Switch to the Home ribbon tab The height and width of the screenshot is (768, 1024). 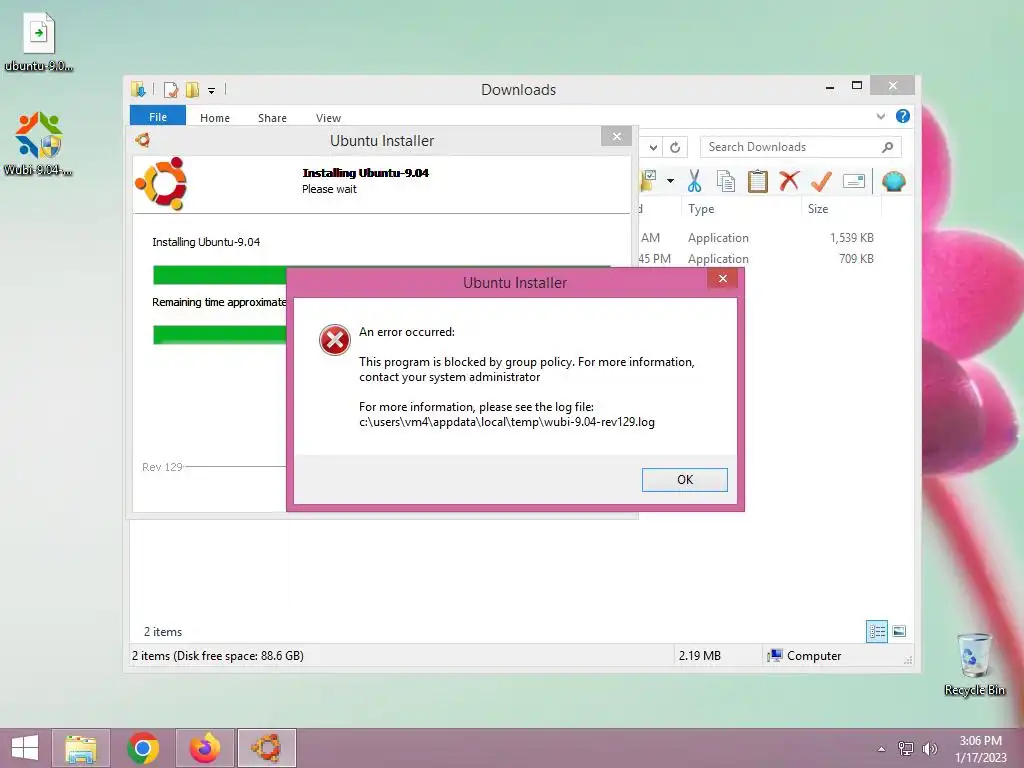point(215,118)
